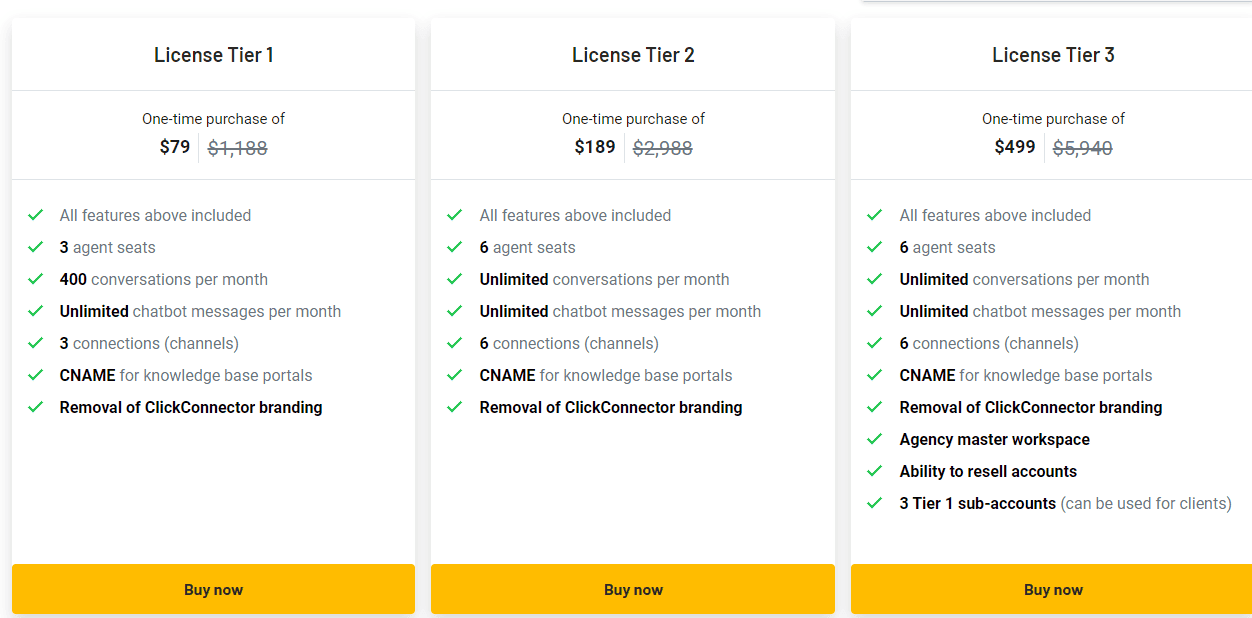Click Buy now under License Tier 2
The image size is (1252, 618).
click(633, 589)
